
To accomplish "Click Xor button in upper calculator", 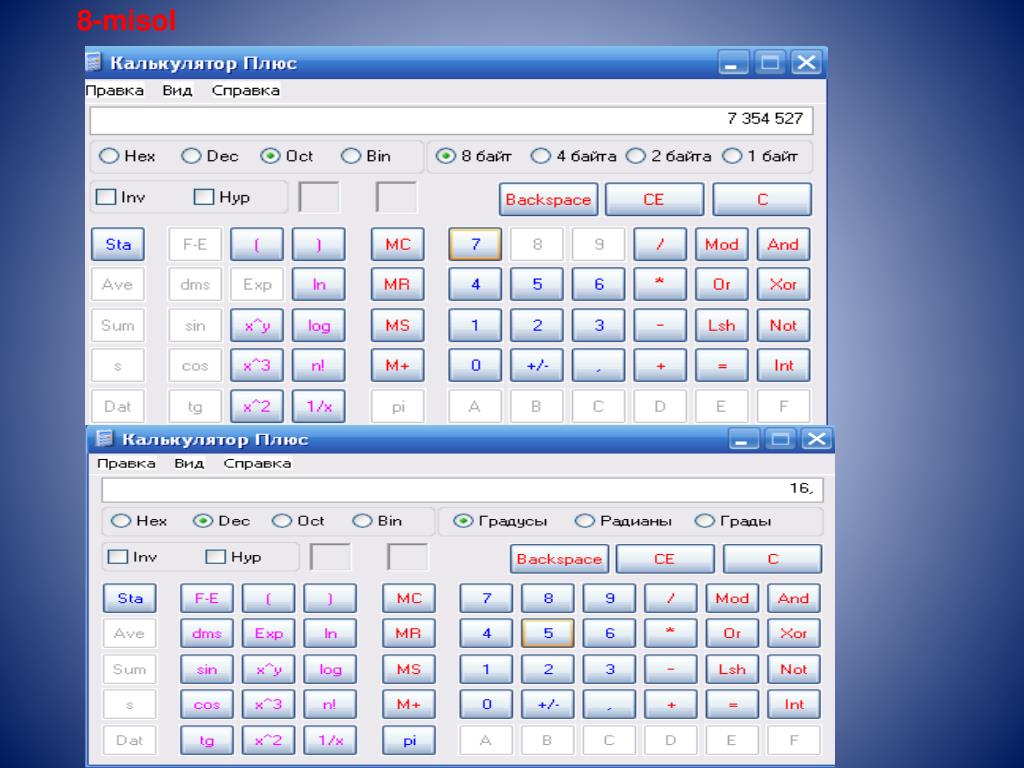I will coord(783,285).
